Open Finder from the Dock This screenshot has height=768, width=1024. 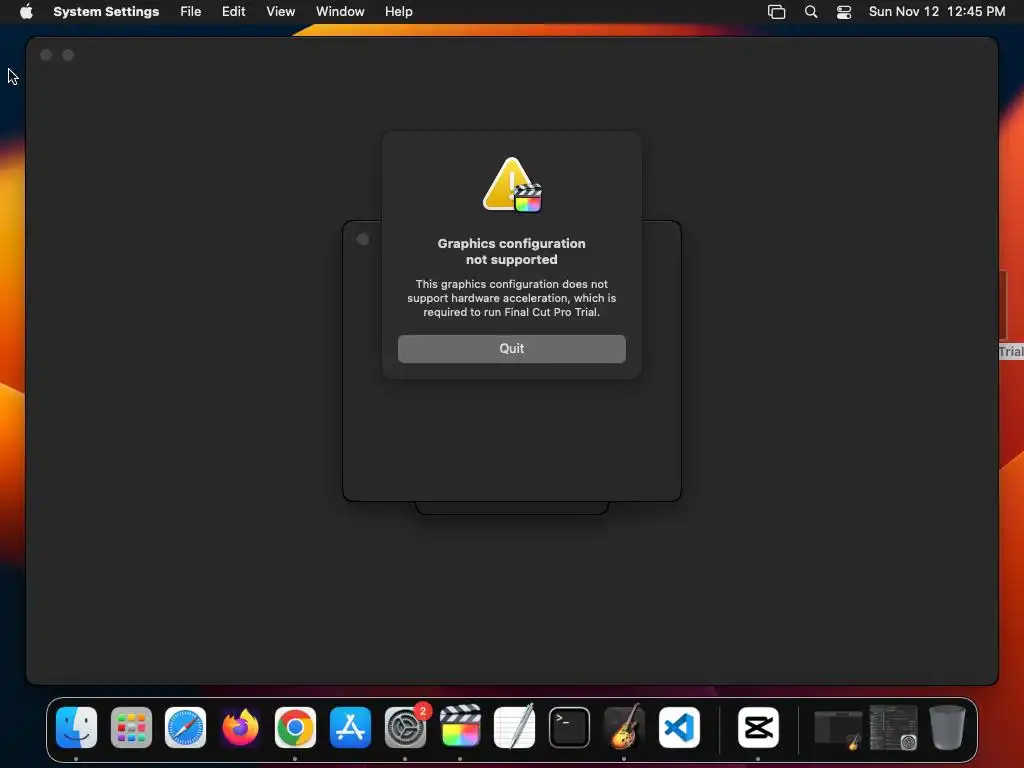pyautogui.click(x=76, y=727)
